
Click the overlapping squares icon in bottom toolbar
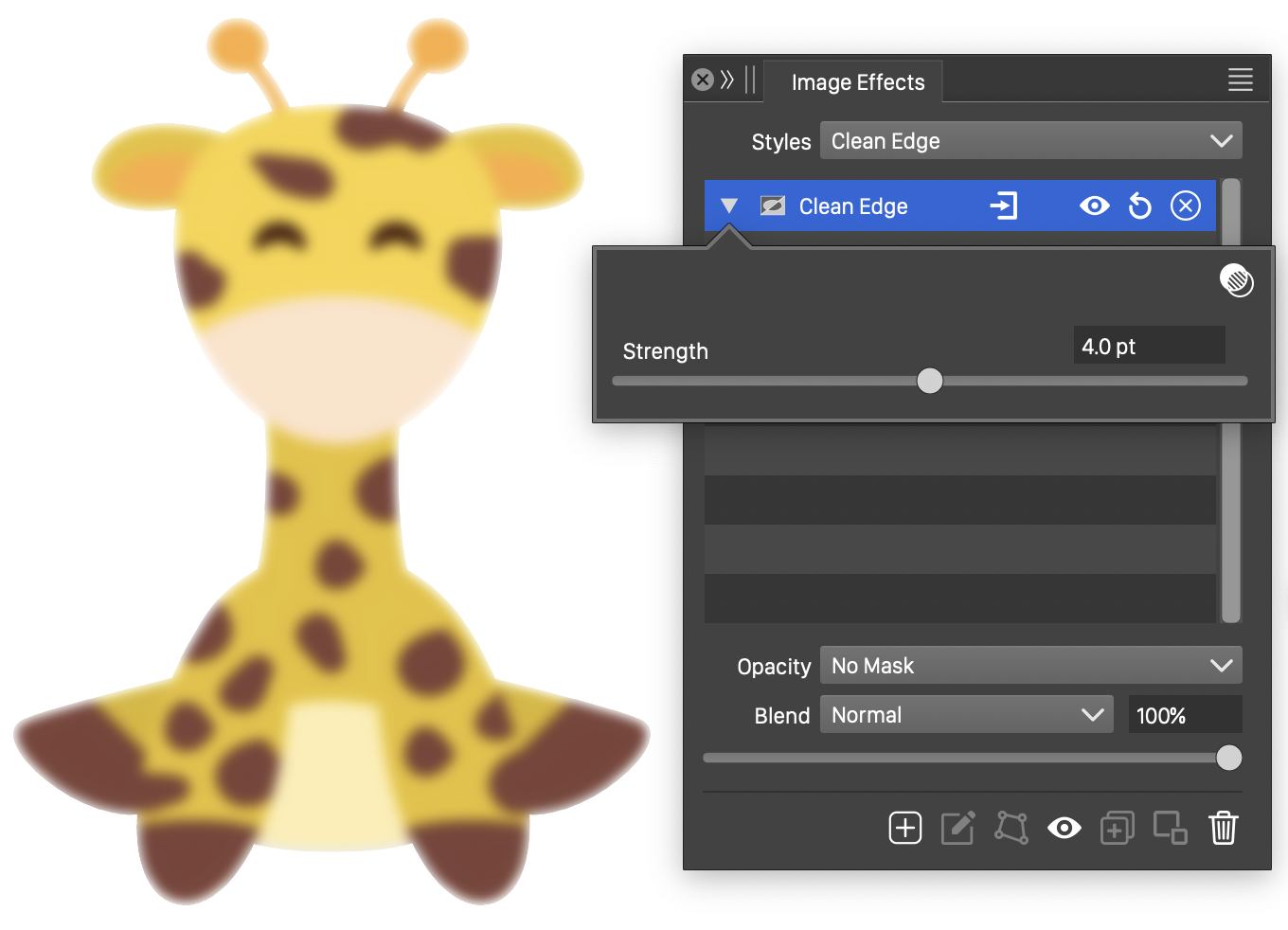1170,828
